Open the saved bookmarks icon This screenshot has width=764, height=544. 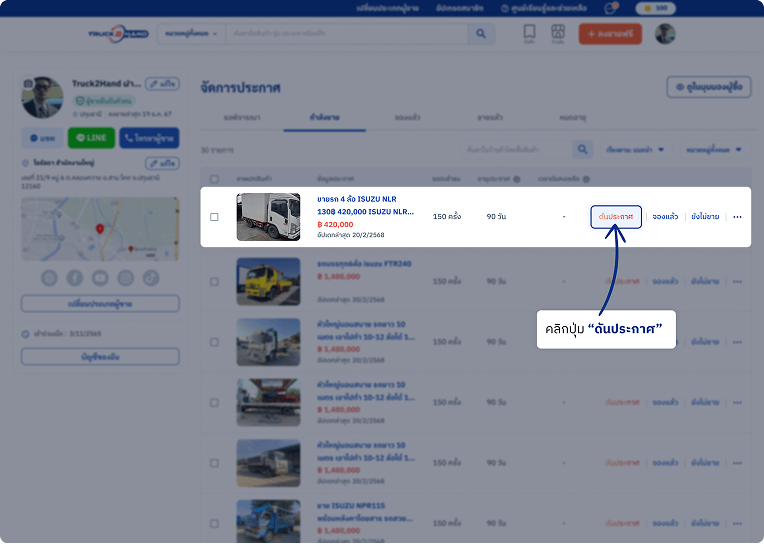pyautogui.click(x=529, y=33)
